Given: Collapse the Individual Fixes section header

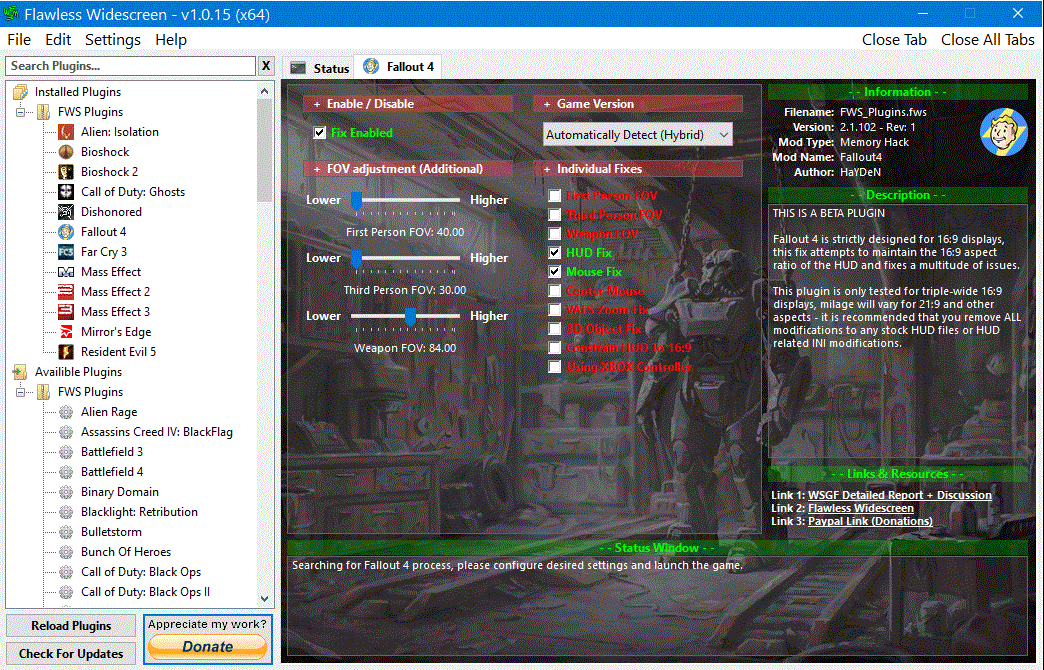Looking at the screenshot, I should tap(638, 169).
